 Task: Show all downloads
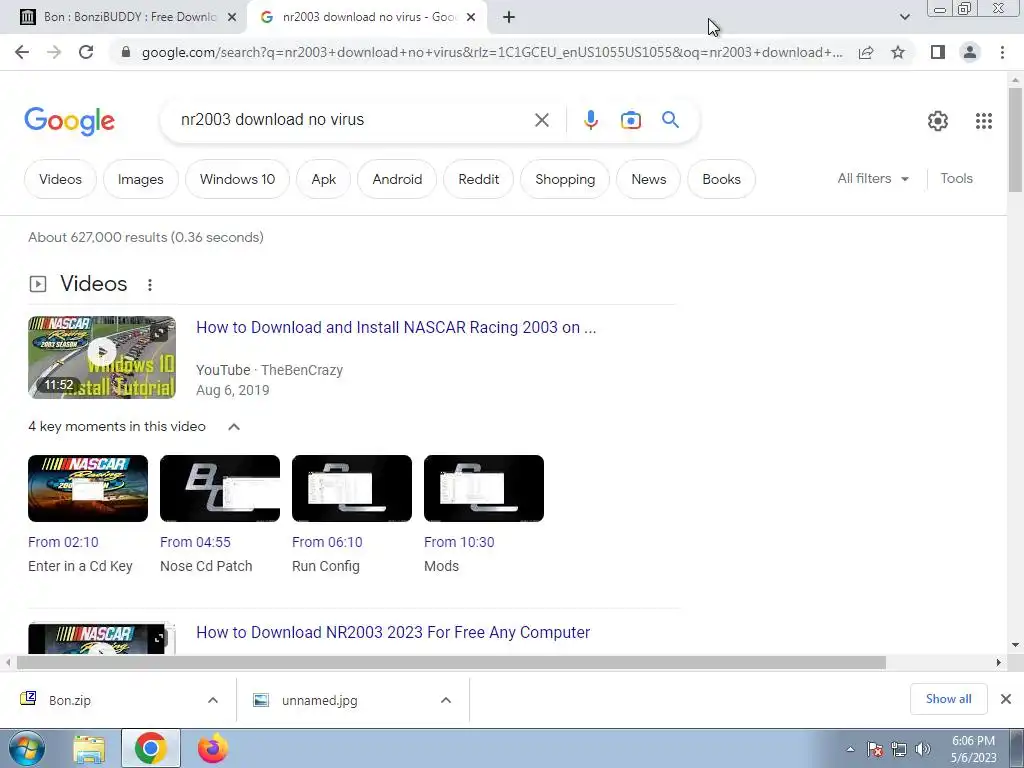click(x=948, y=699)
